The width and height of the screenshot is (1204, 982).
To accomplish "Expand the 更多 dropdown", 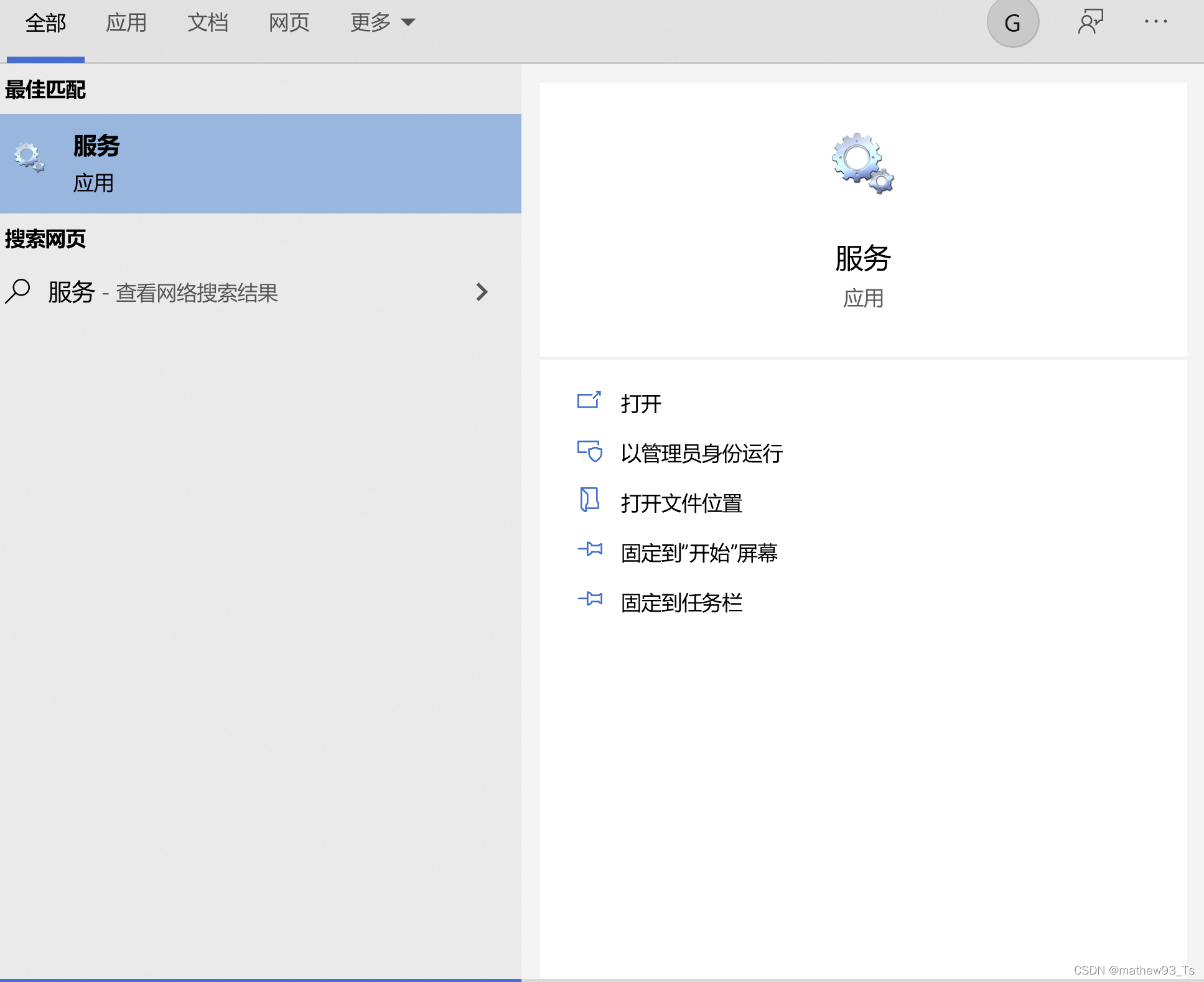I will 382,23.
